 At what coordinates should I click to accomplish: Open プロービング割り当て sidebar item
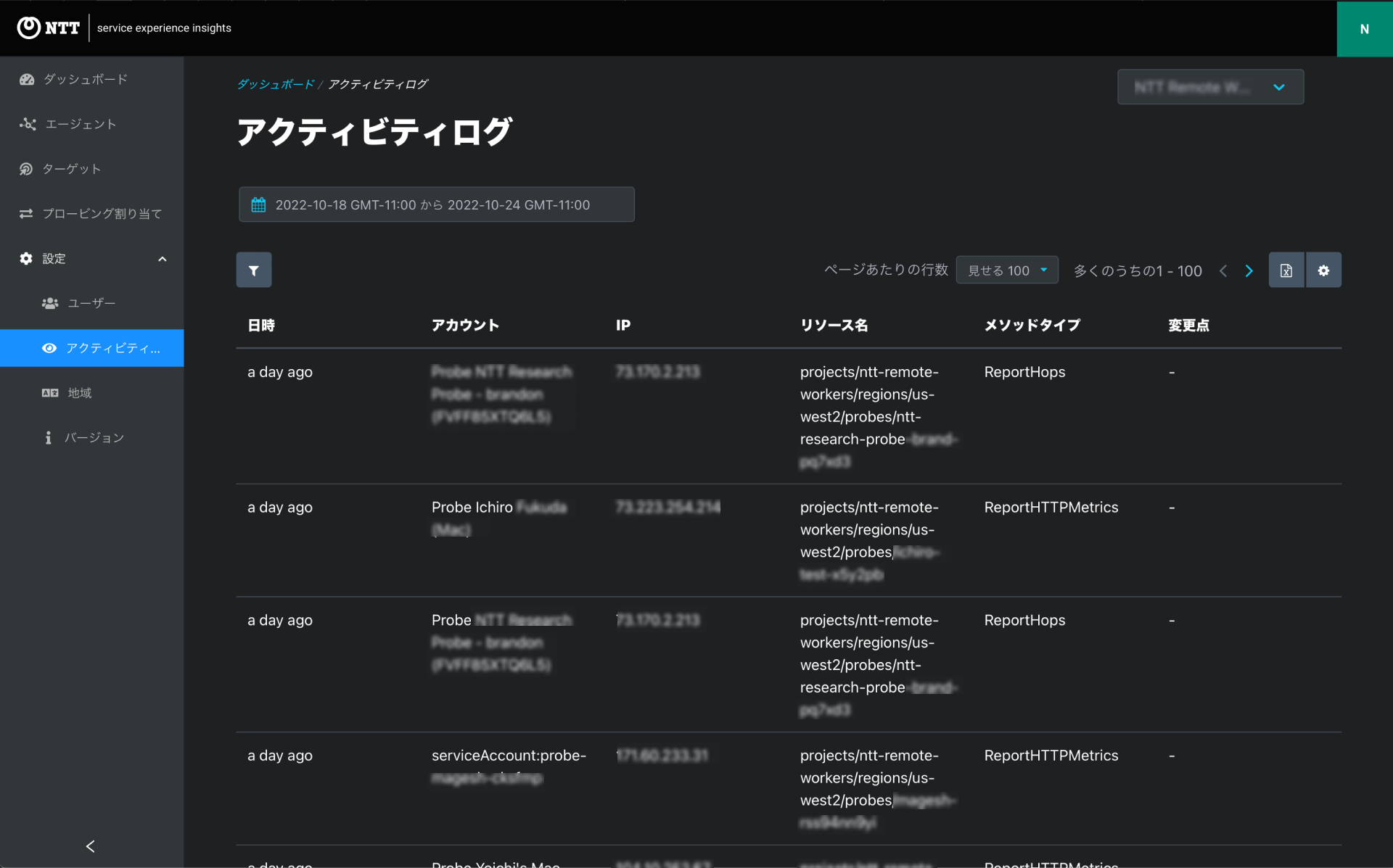tap(92, 214)
